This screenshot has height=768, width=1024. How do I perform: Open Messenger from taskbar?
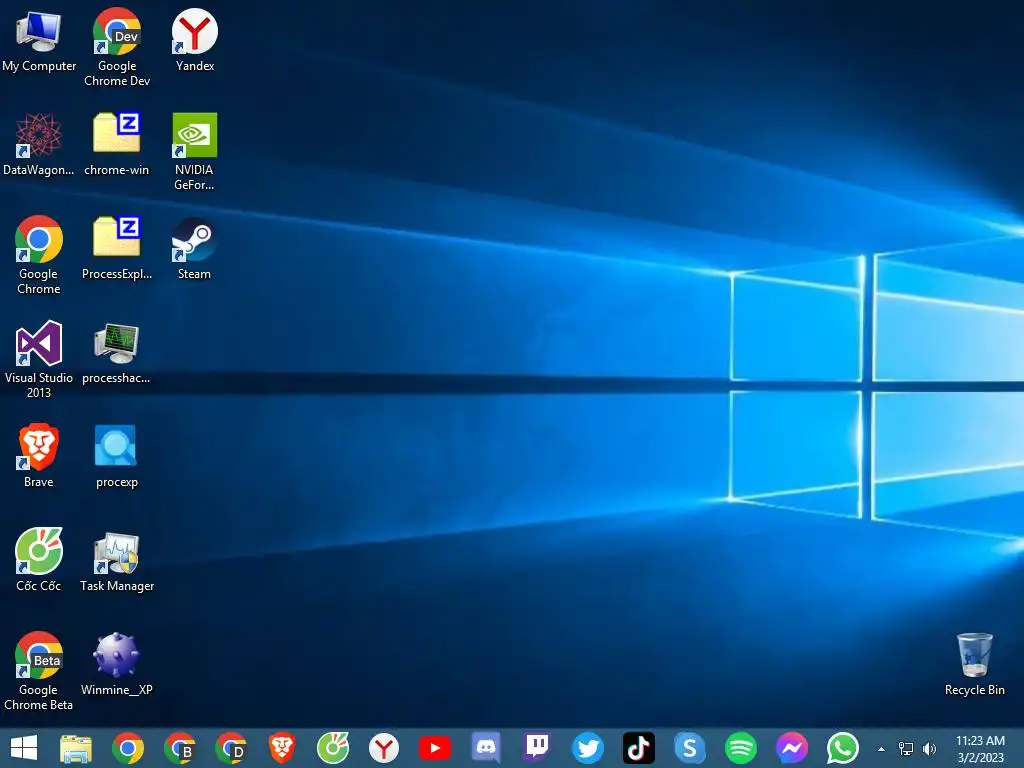pos(792,748)
